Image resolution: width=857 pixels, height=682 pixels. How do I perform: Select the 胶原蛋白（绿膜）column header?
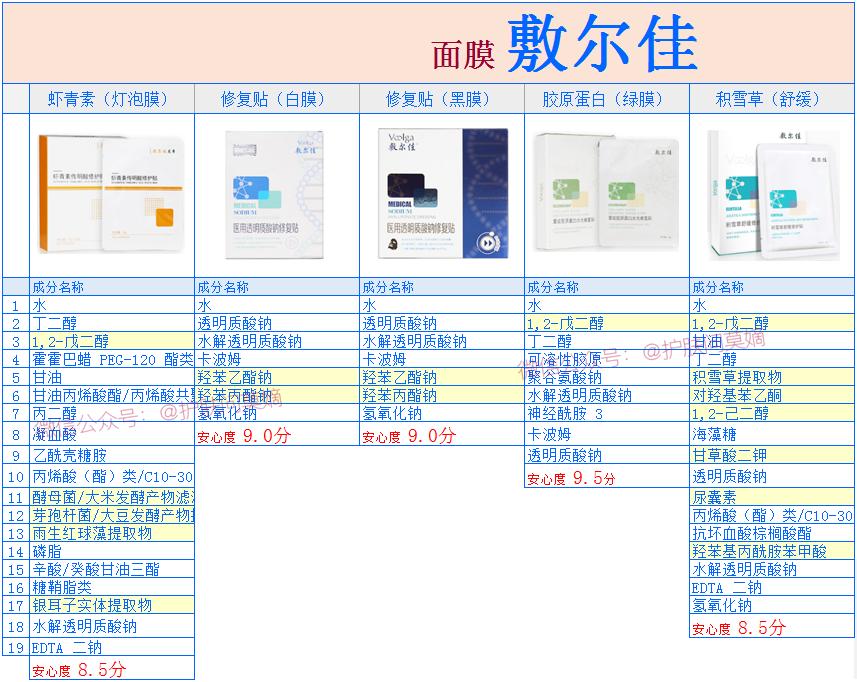(x=607, y=99)
